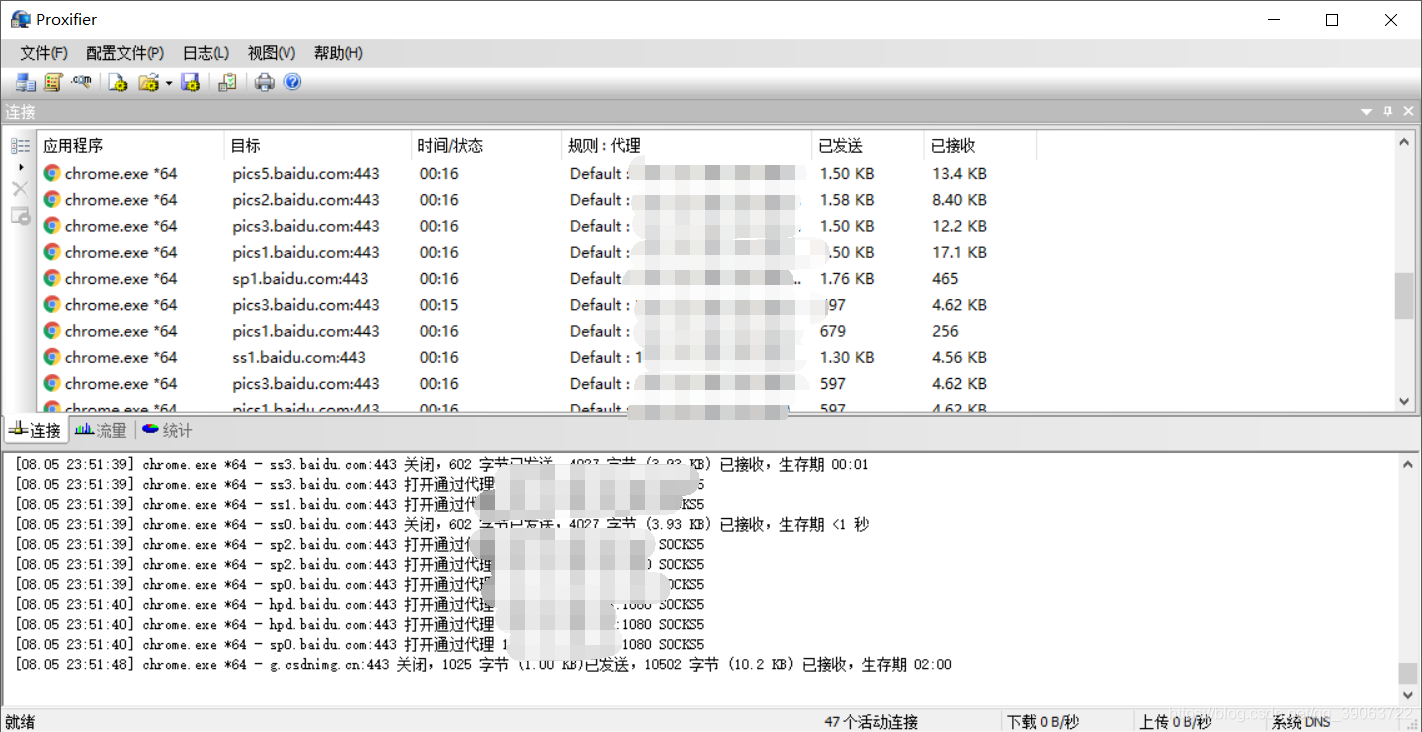1422x732 pixels.
Task: Open the Proxy Servers settings icon
Action: (x=26, y=83)
